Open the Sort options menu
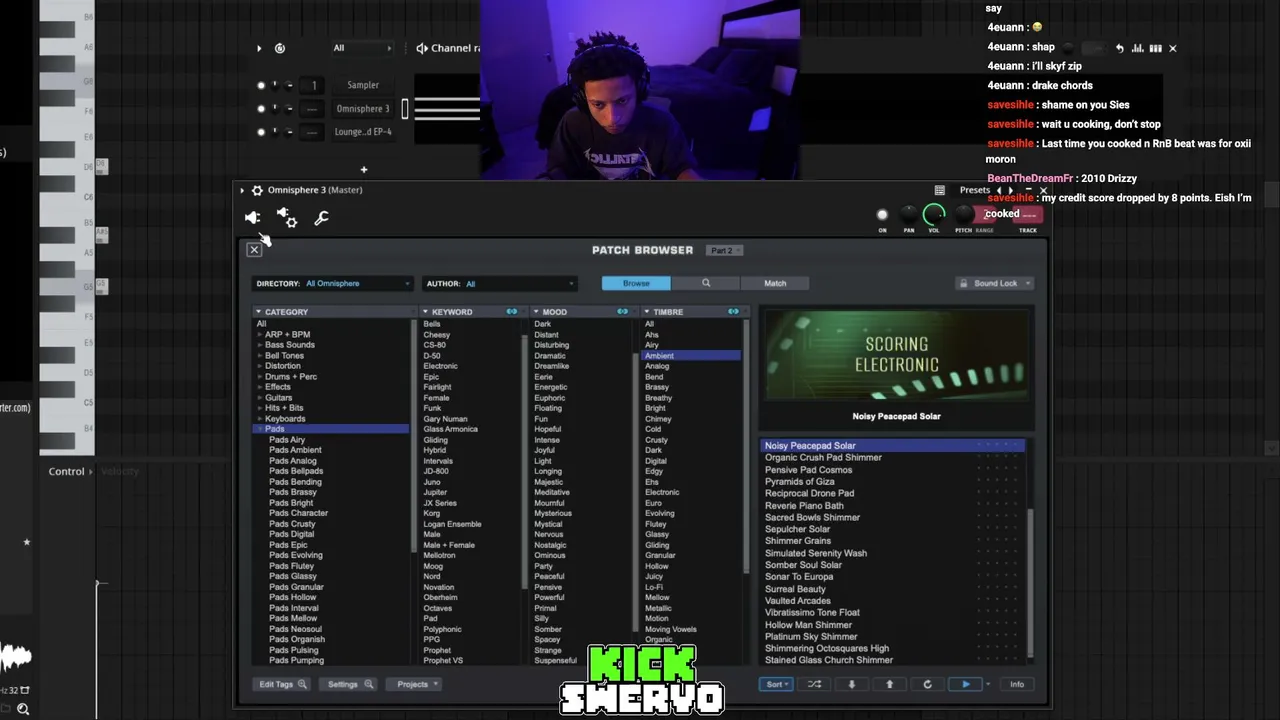Image resolution: width=1280 pixels, height=720 pixels. pos(775,684)
